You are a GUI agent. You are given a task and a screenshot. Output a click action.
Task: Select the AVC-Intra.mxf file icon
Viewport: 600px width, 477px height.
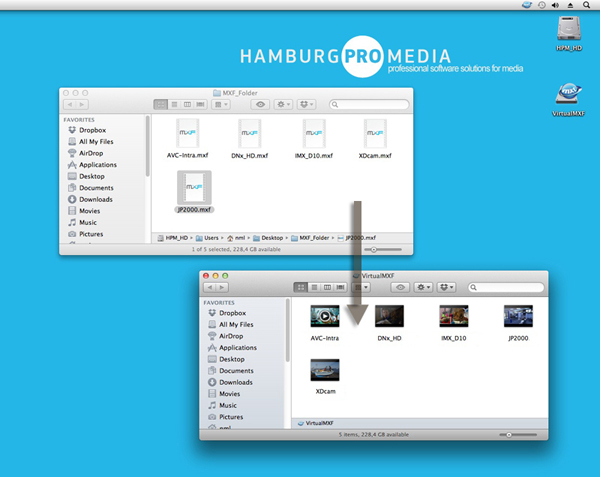click(x=188, y=133)
